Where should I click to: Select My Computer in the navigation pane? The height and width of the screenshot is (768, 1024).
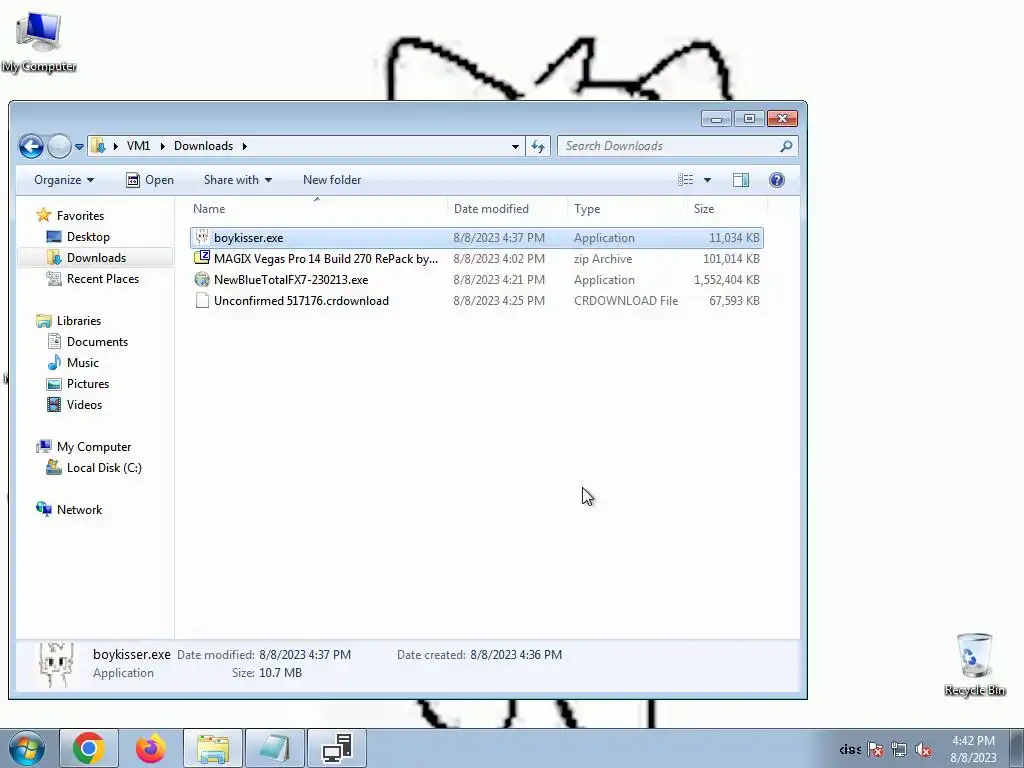point(84,447)
